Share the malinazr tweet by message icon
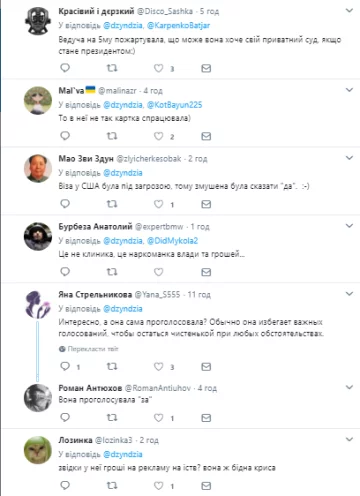 [206, 136]
